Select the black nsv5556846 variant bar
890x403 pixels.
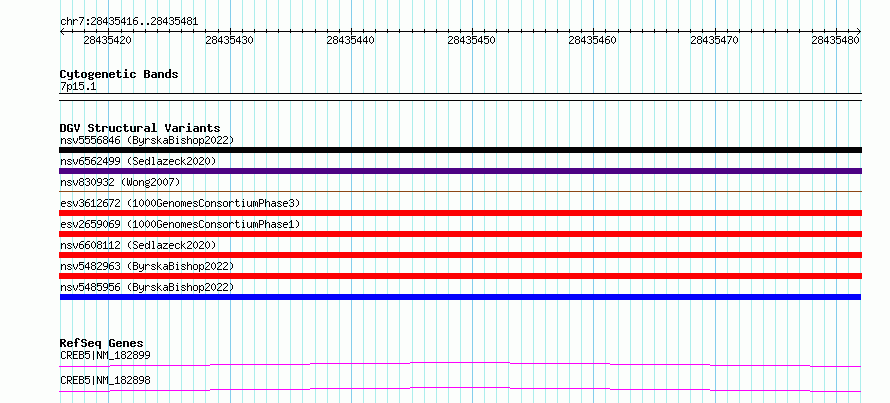[x=460, y=150]
